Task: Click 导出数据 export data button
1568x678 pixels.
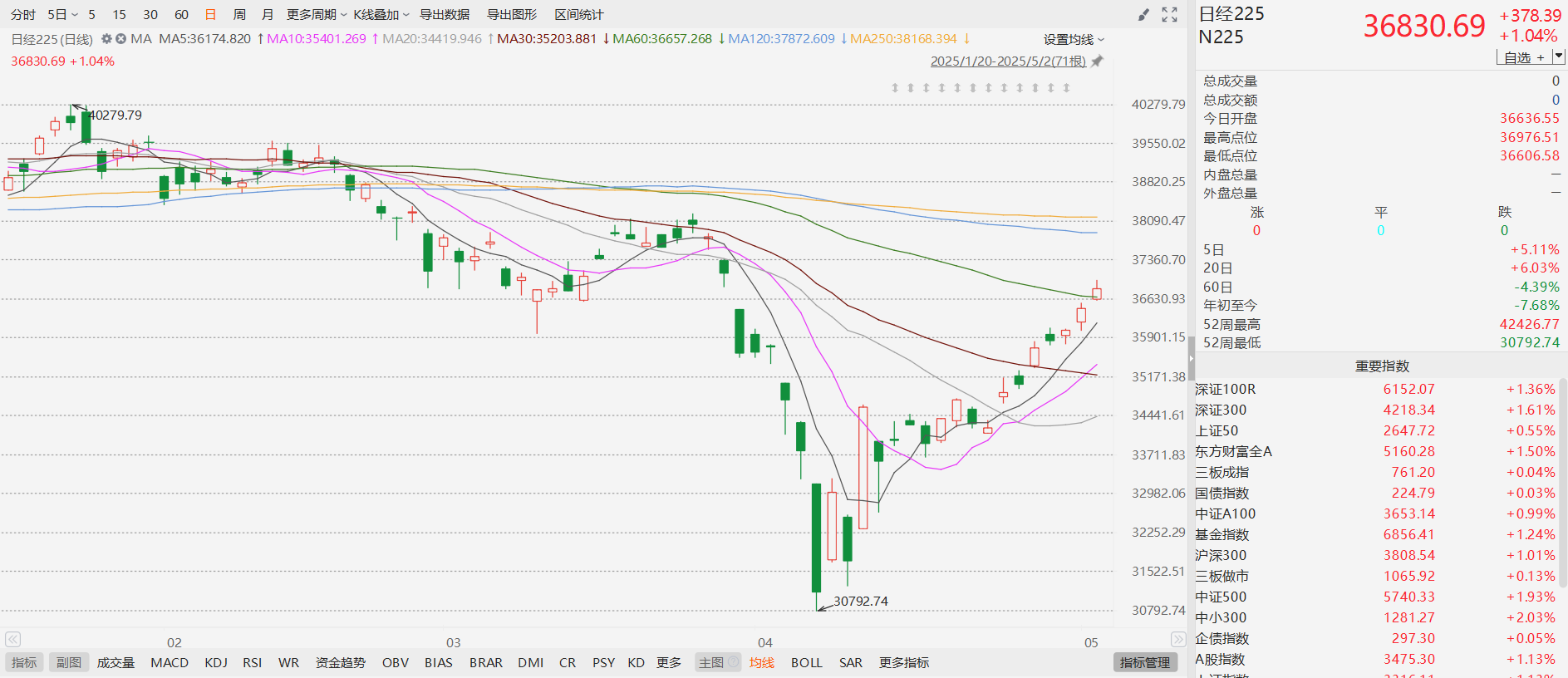Action: 445,15
